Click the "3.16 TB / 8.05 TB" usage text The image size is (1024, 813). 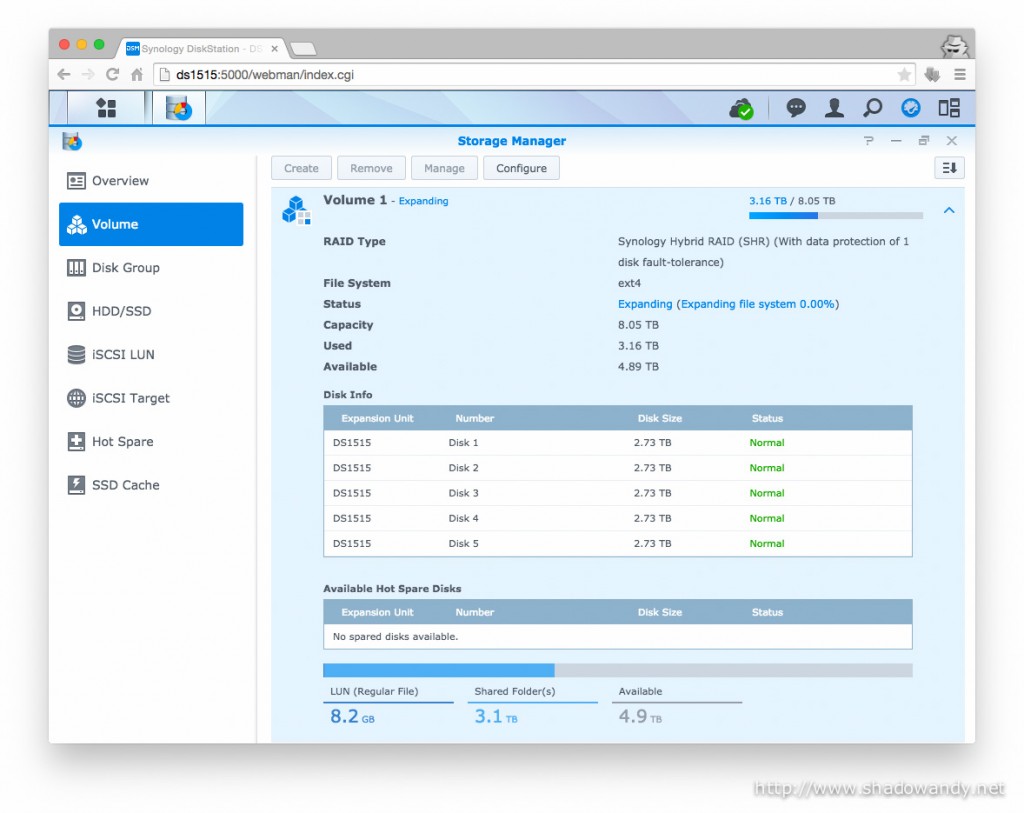tap(792, 201)
